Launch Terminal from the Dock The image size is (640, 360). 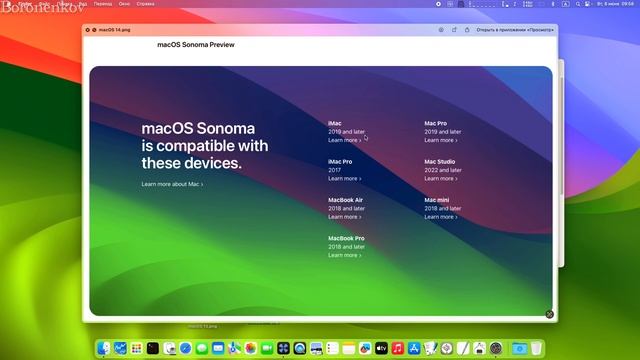(153, 348)
